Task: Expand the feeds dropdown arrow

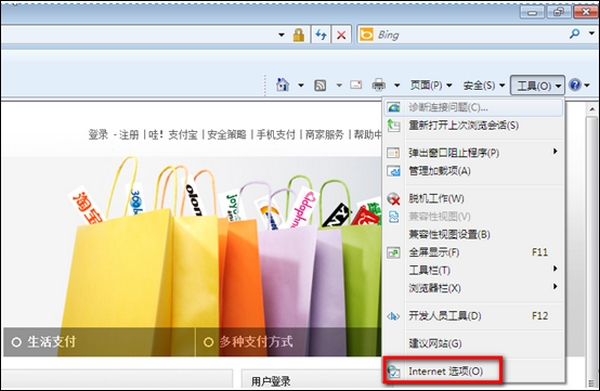Action: pyautogui.click(x=339, y=85)
